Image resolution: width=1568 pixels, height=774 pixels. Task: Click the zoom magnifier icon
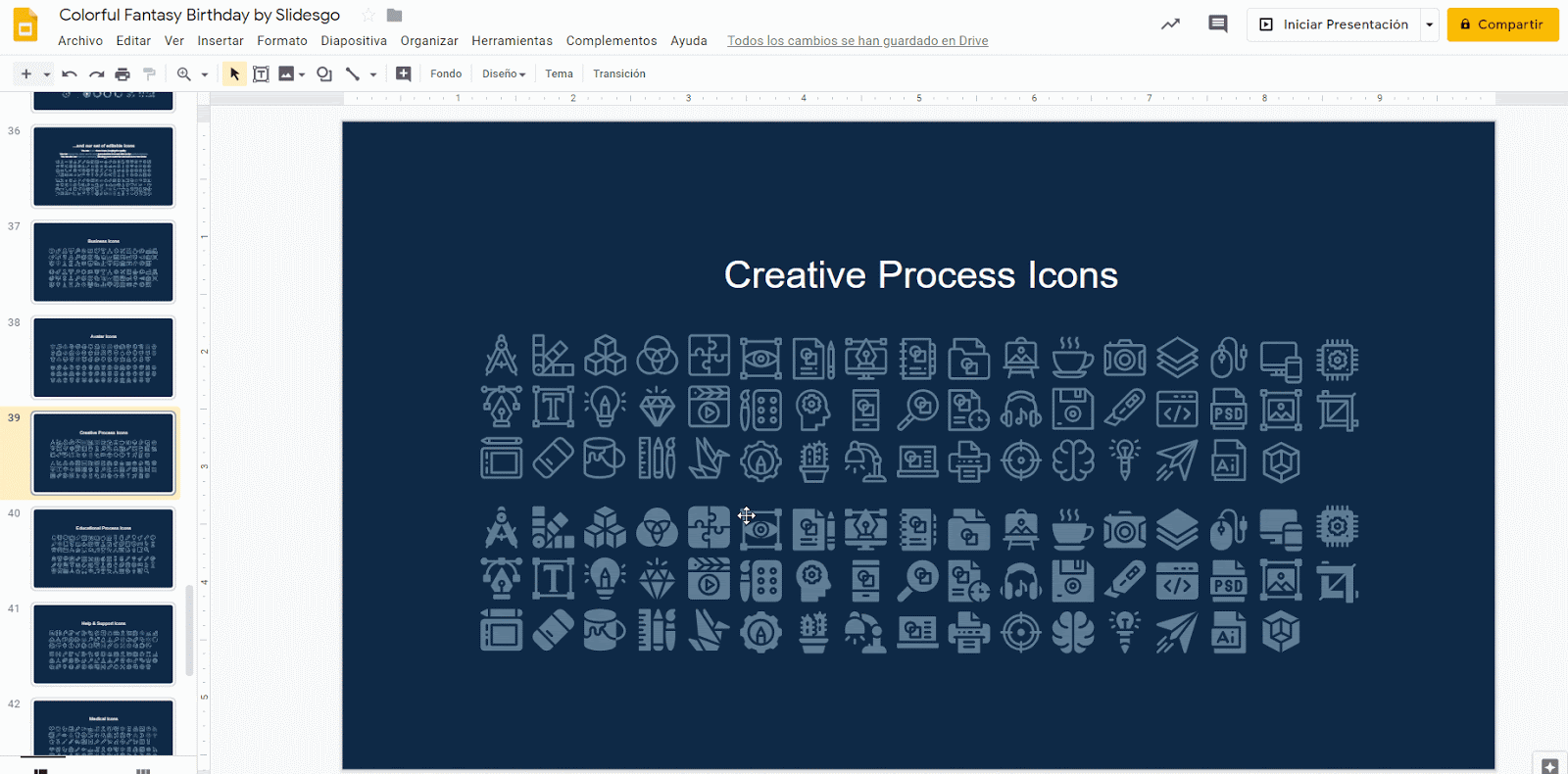pos(183,73)
